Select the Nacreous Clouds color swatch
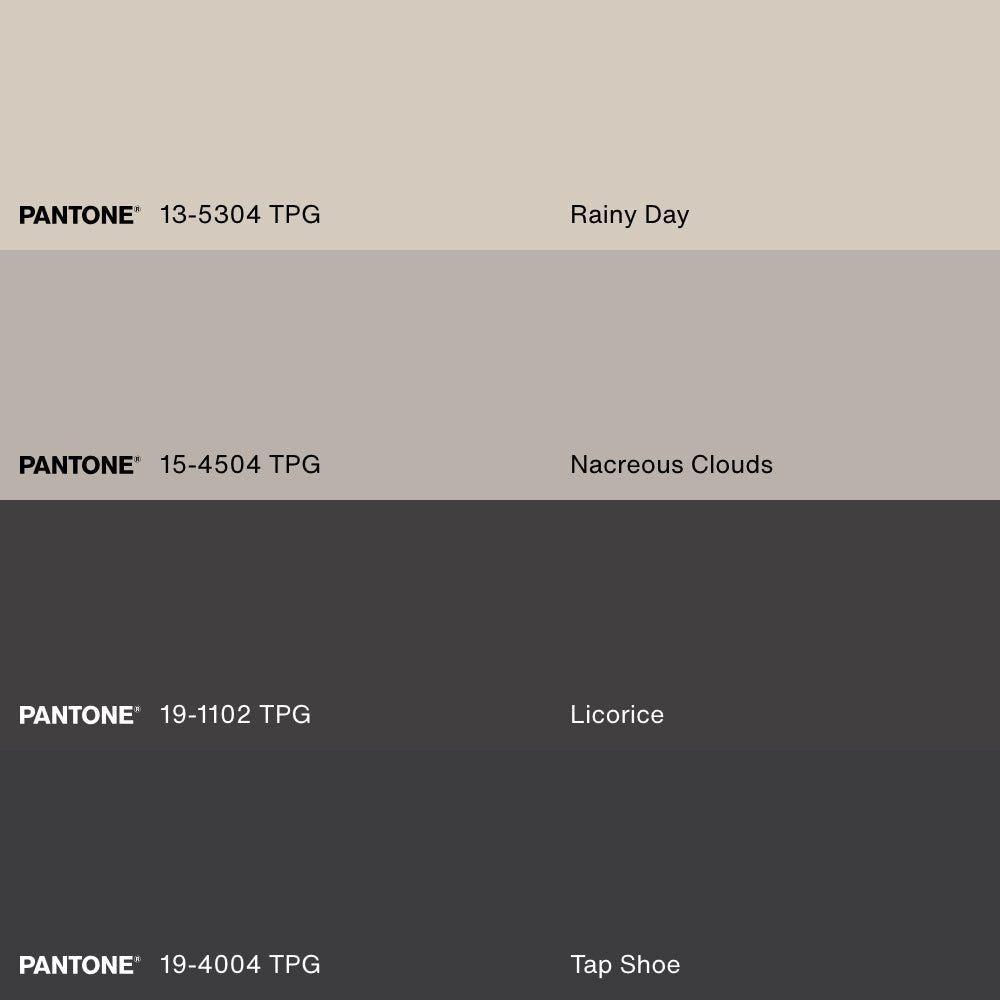Screen dimensions: 1000x1000 (500, 375)
